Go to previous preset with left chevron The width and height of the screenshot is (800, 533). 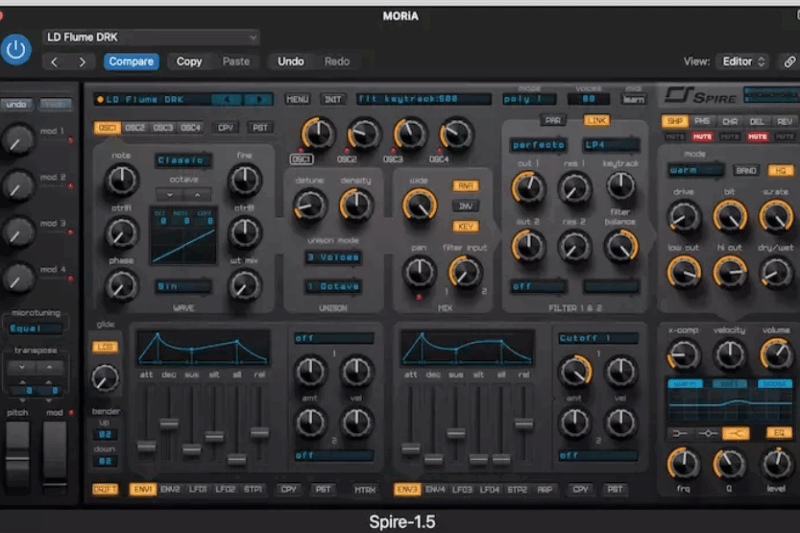point(55,62)
